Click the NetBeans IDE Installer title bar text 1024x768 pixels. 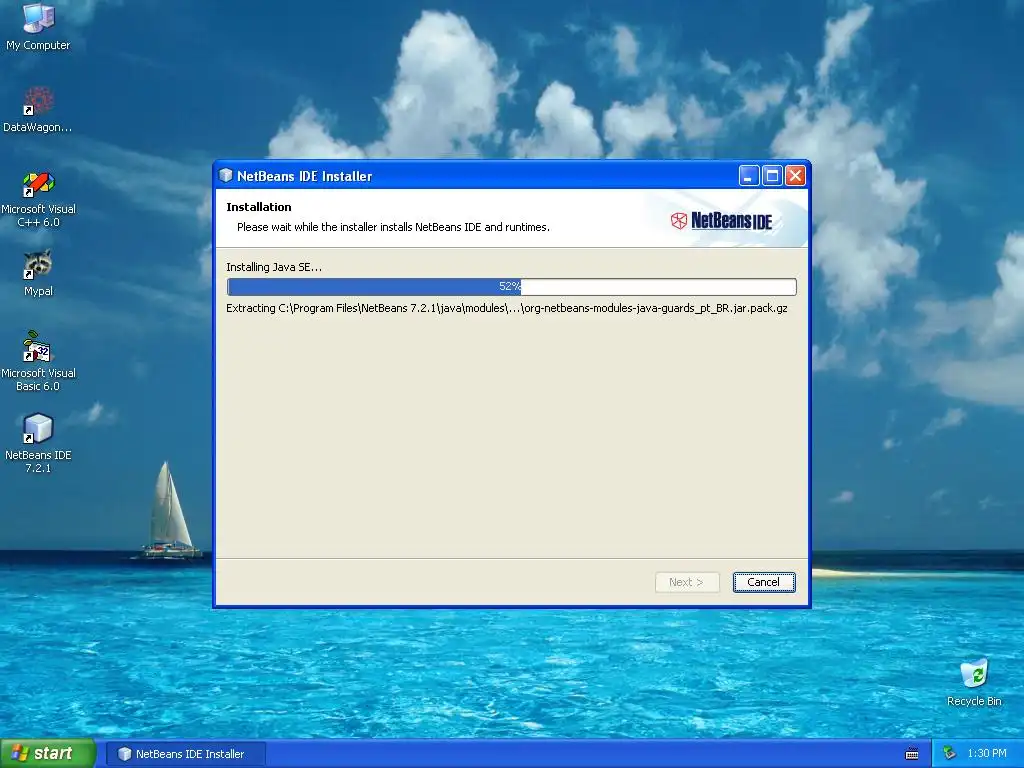point(304,176)
